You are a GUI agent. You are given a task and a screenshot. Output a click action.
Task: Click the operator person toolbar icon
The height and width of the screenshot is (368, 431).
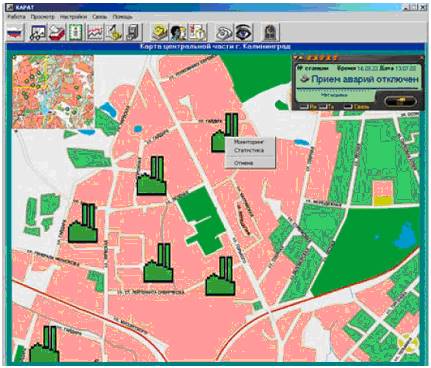179,32
